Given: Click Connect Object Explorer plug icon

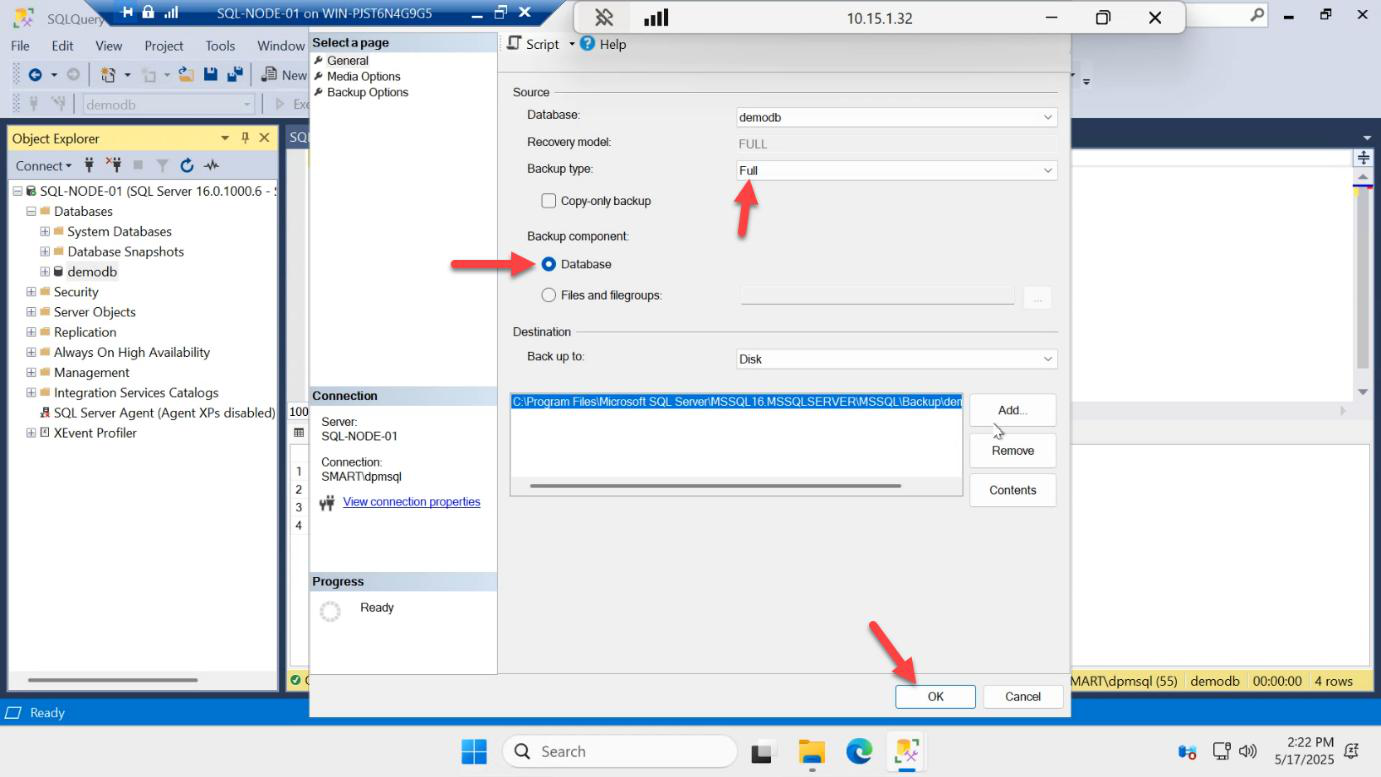Looking at the screenshot, I should click(89, 165).
